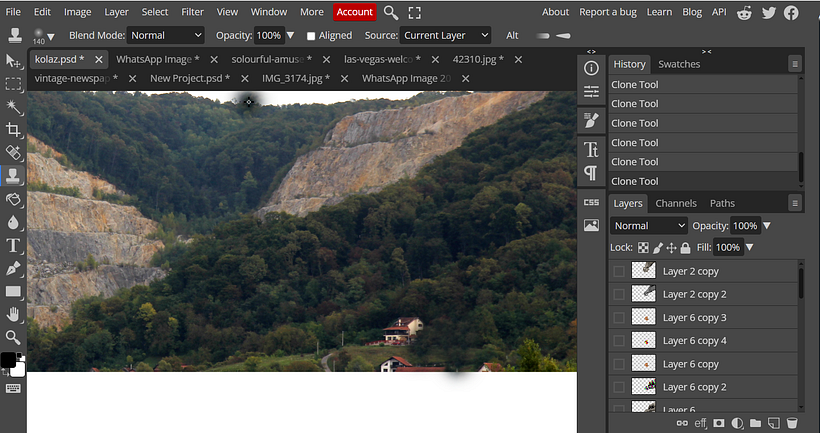Activate the Hand tool
Image resolution: width=820 pixels, height=433 pixels.
tap(13, 314)
